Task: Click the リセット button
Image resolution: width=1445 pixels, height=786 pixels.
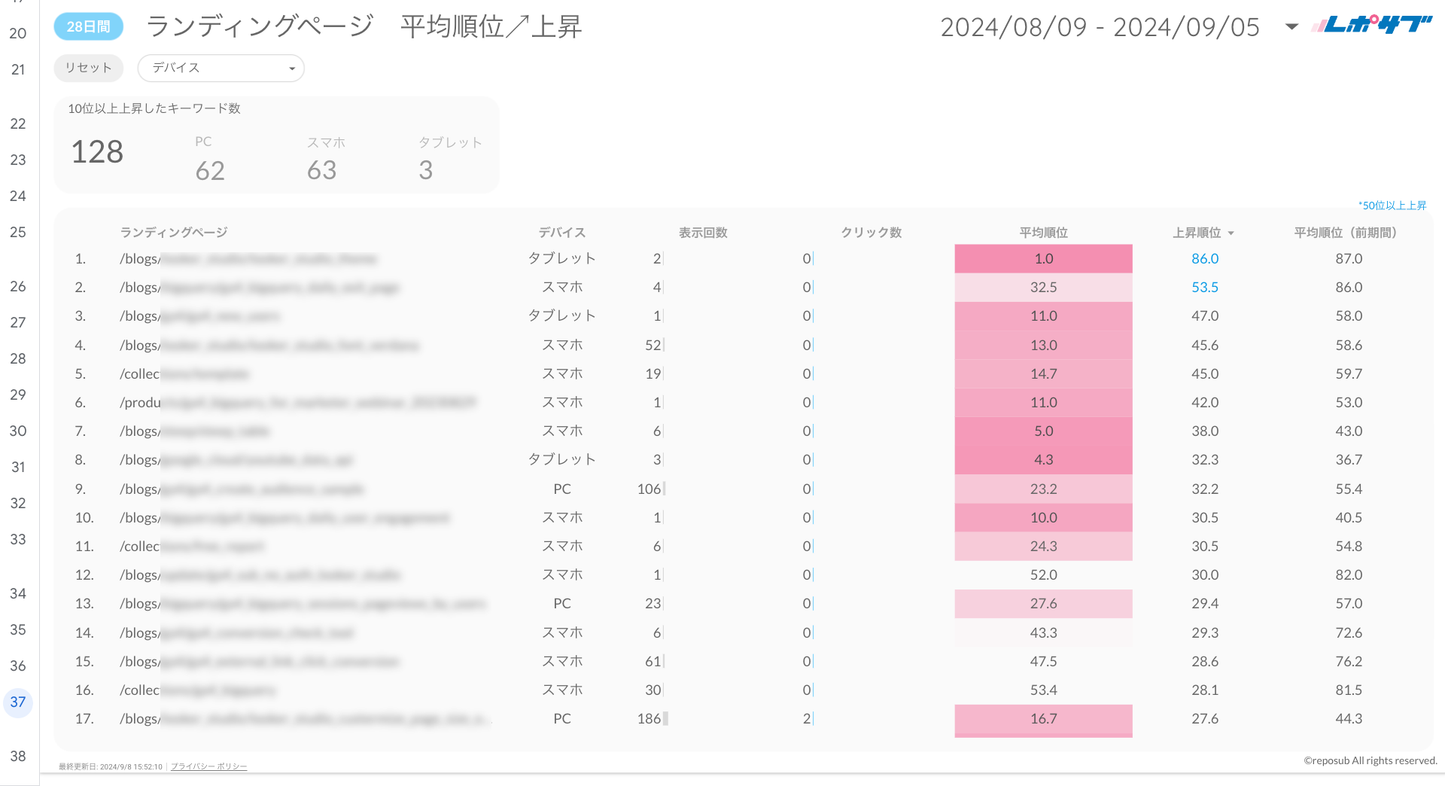Action: 88,68
